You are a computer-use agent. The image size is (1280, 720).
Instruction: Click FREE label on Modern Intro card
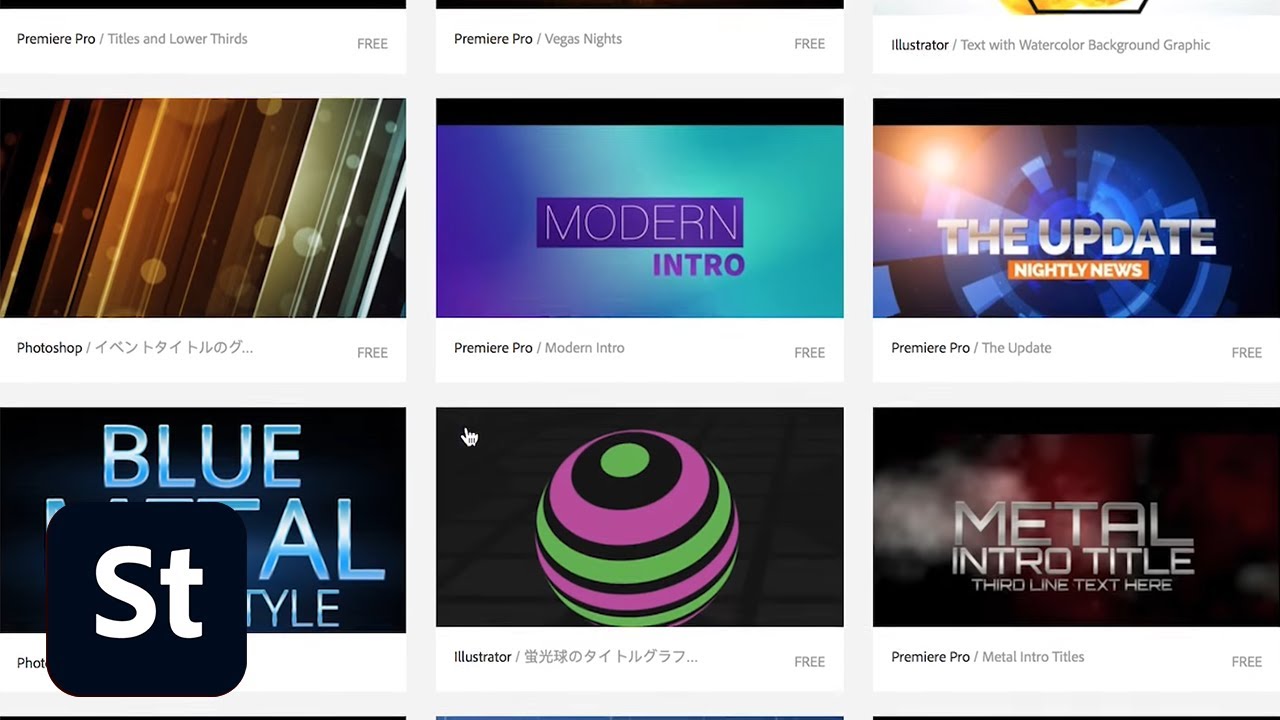click(x=809, y=353)
